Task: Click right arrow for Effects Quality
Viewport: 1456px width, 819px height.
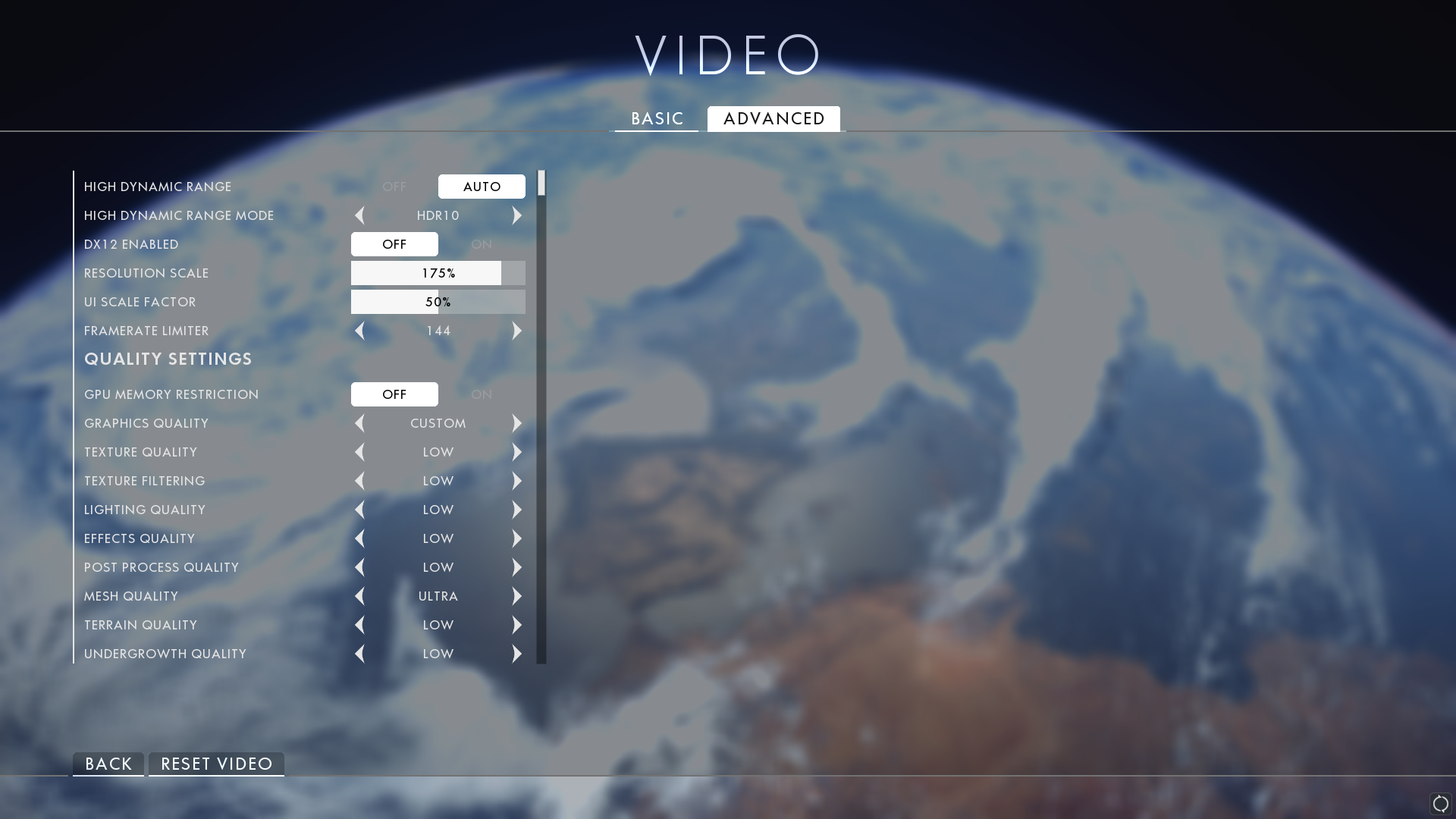Action: point(517,538)
